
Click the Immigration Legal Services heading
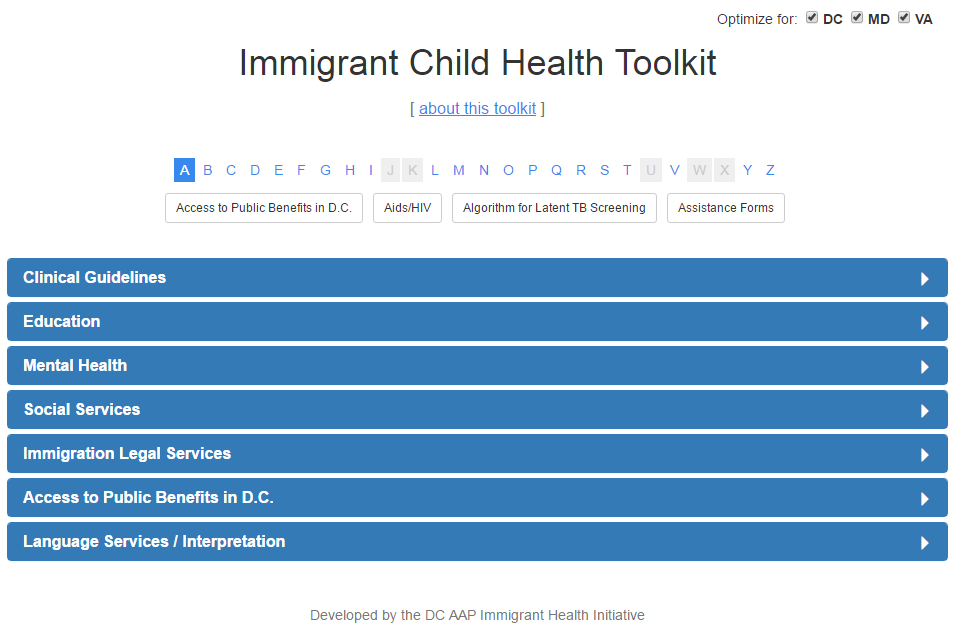(477, 453)
